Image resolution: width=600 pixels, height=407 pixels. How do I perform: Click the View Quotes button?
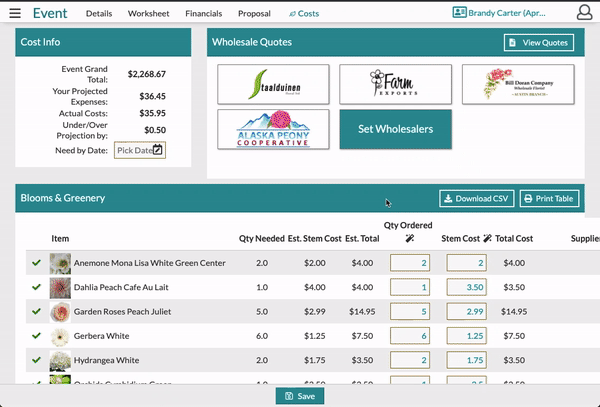click(539, 42)
